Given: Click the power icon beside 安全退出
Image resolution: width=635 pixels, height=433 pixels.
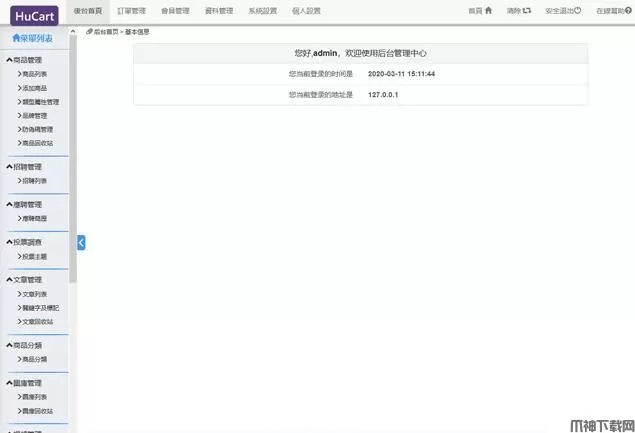Looking at the screenshot, I should (x=577, y=11).
